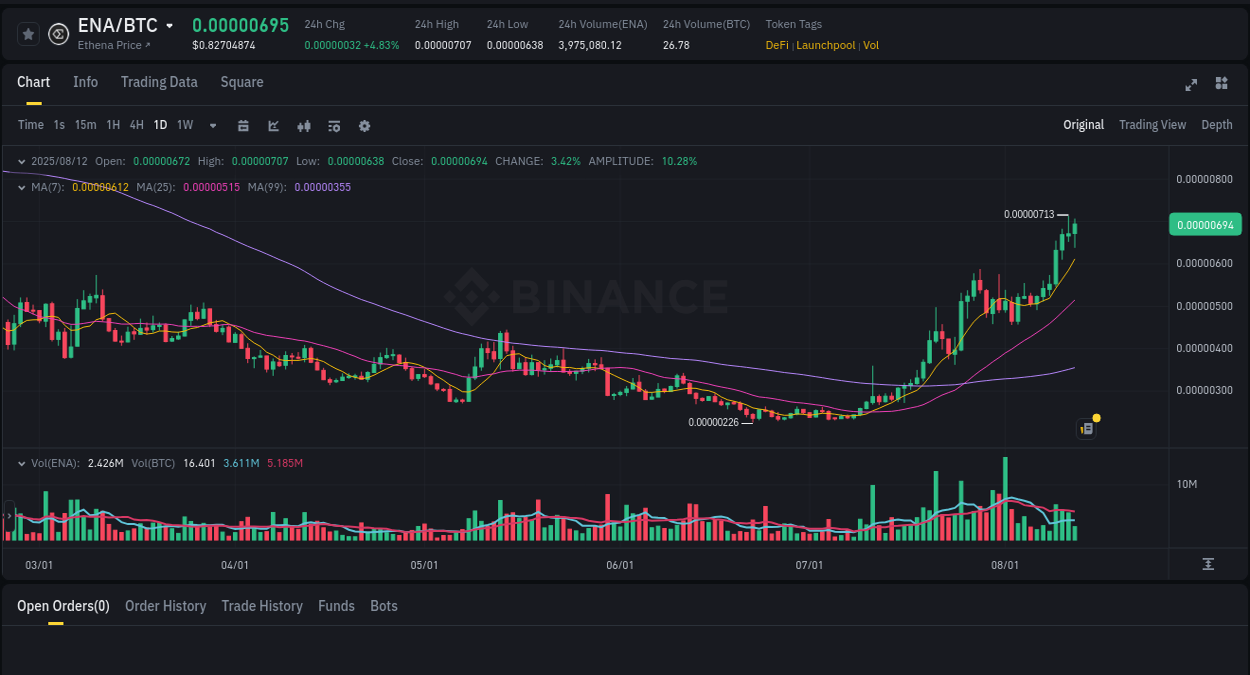
Task: Open the grid layout icon near fullscreen
Action: click(1221, 85)
